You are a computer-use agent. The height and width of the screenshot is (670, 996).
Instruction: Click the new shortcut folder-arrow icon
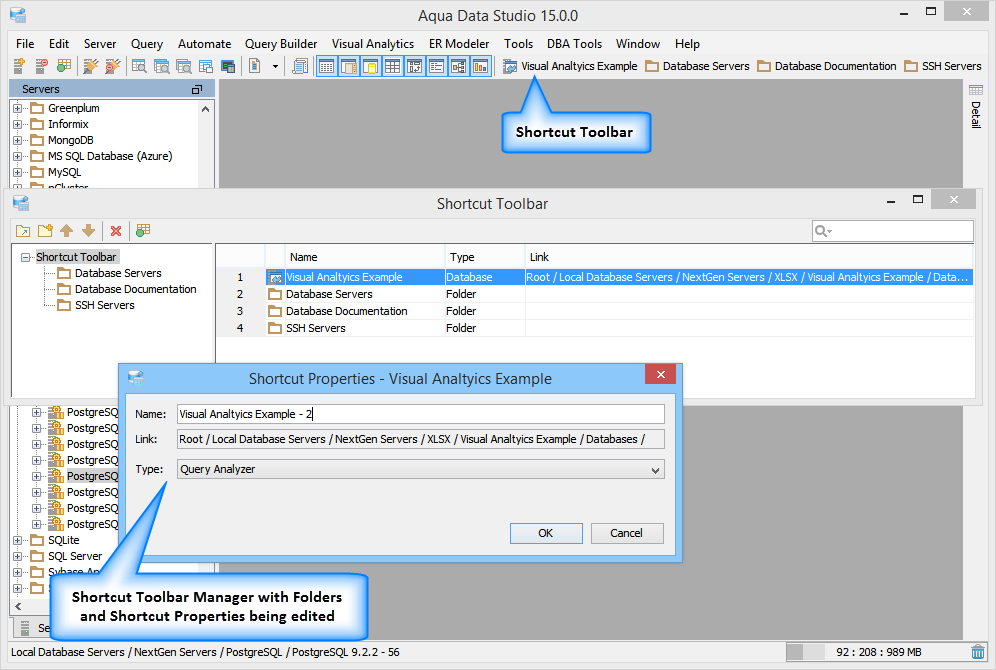[23, 231]
